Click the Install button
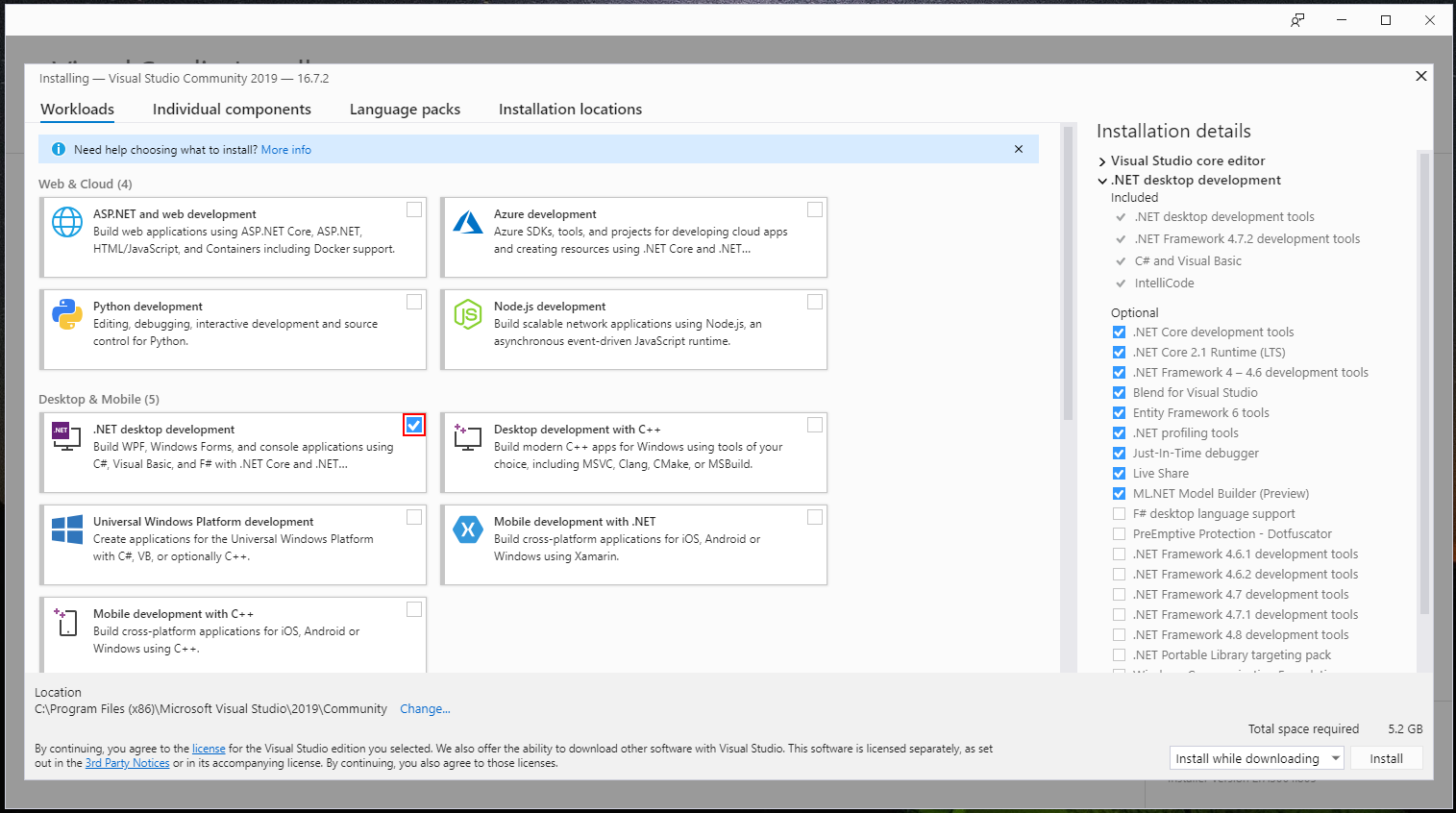The width and height of the screenshot is (1456, 813). tap(1386, 758)
